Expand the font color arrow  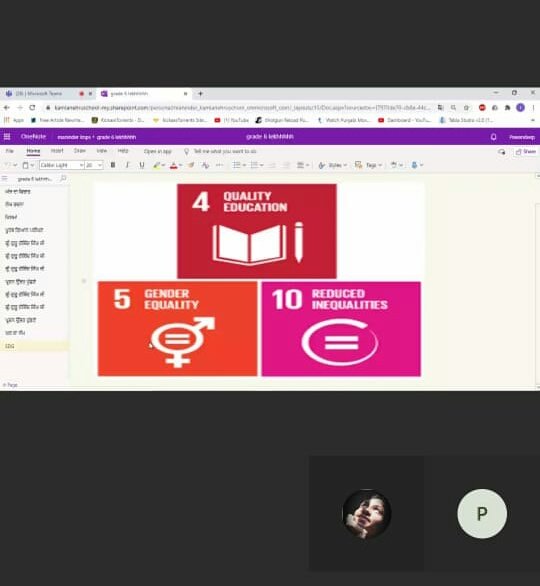tap(180, 165)
